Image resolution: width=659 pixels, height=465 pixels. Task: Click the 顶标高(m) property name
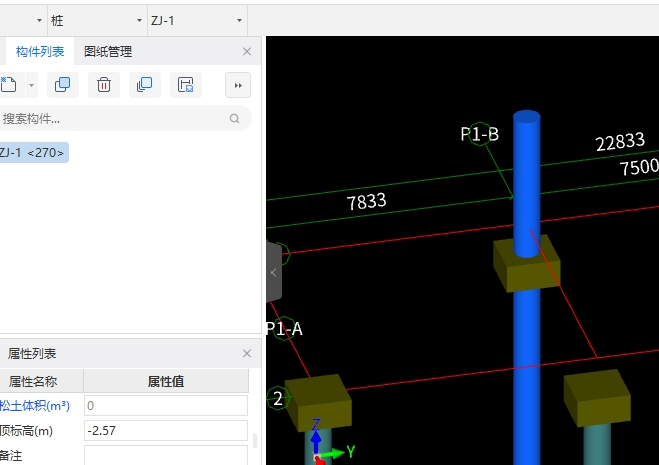pos(26,431)
